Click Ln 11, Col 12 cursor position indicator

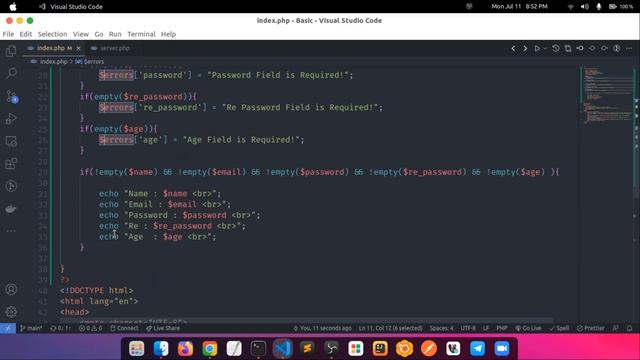tap(391, 328)
